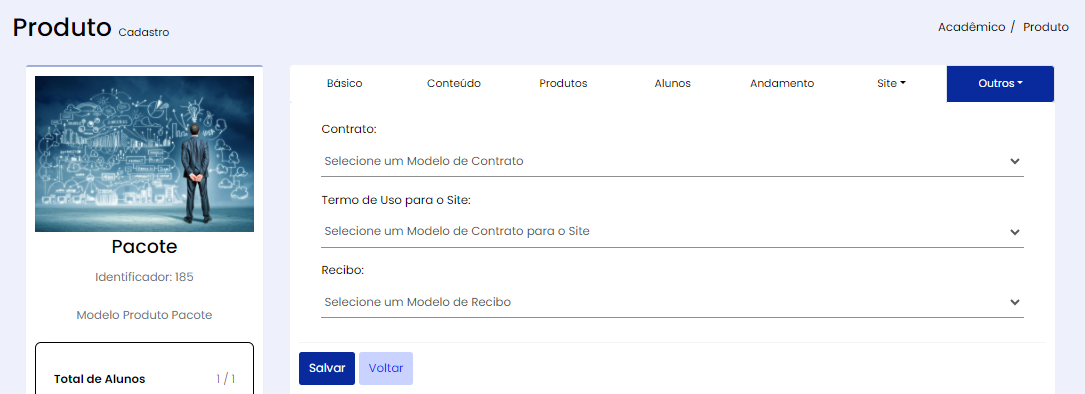
Task: Select the Produtos tab
Action: tap(563, 84)
